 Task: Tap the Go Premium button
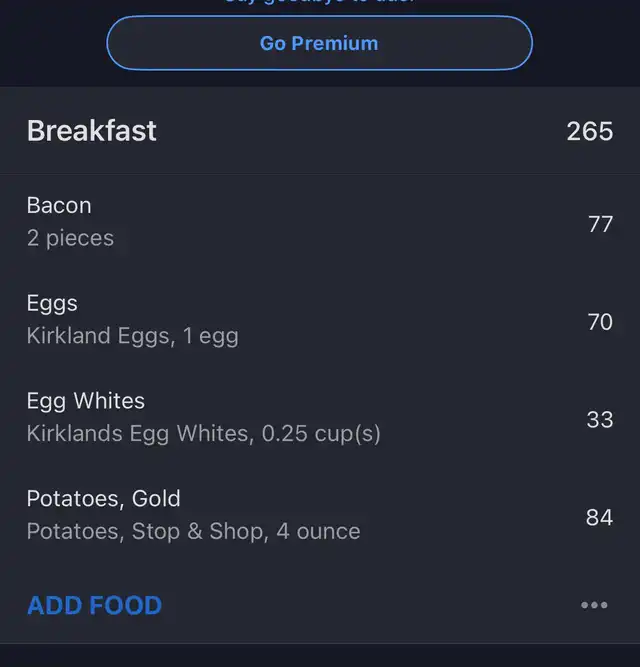tap(319, 43)
